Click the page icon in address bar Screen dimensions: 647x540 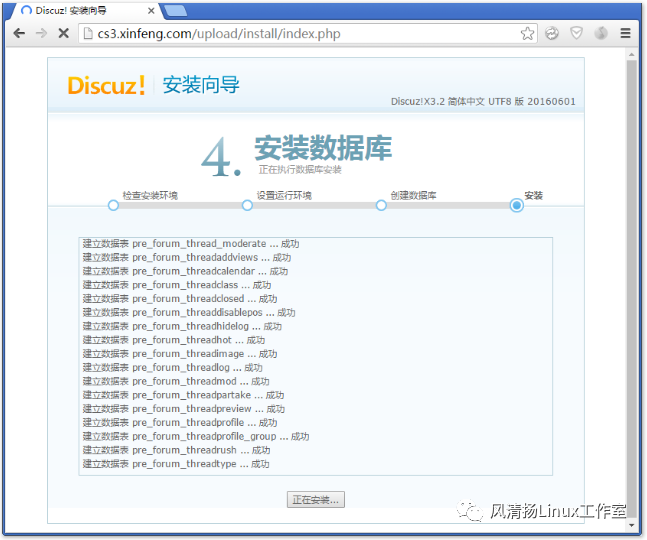pyautogui.click(x=87, y=33)
